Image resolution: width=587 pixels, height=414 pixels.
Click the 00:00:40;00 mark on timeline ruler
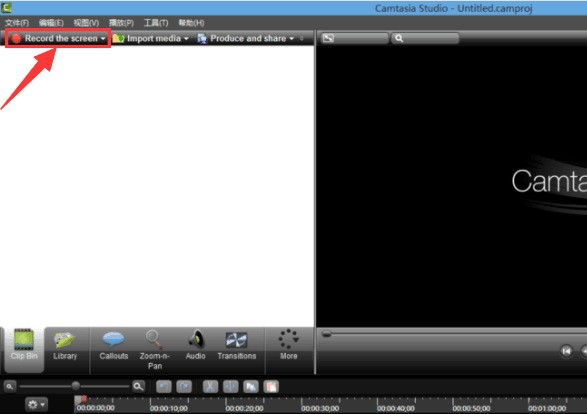click(x=396, y=408)
